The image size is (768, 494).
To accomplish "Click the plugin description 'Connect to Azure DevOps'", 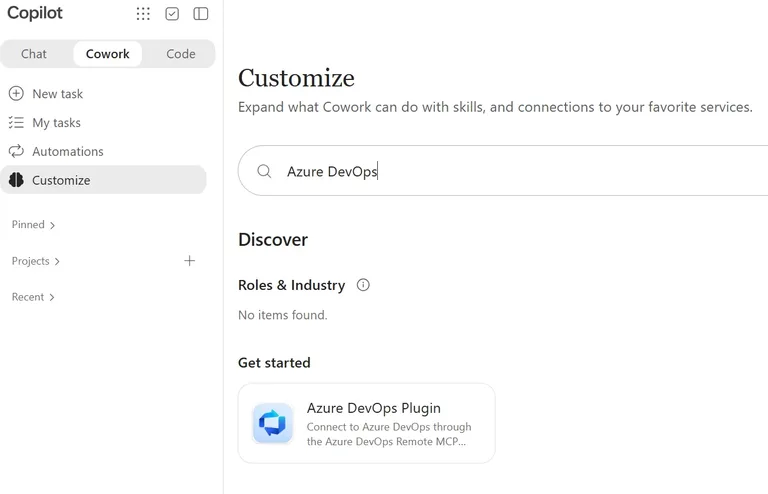I will tap(389, 434).
